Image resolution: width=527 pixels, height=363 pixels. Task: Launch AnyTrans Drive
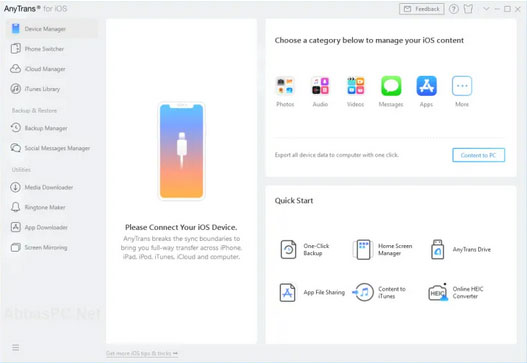point(460,249)
